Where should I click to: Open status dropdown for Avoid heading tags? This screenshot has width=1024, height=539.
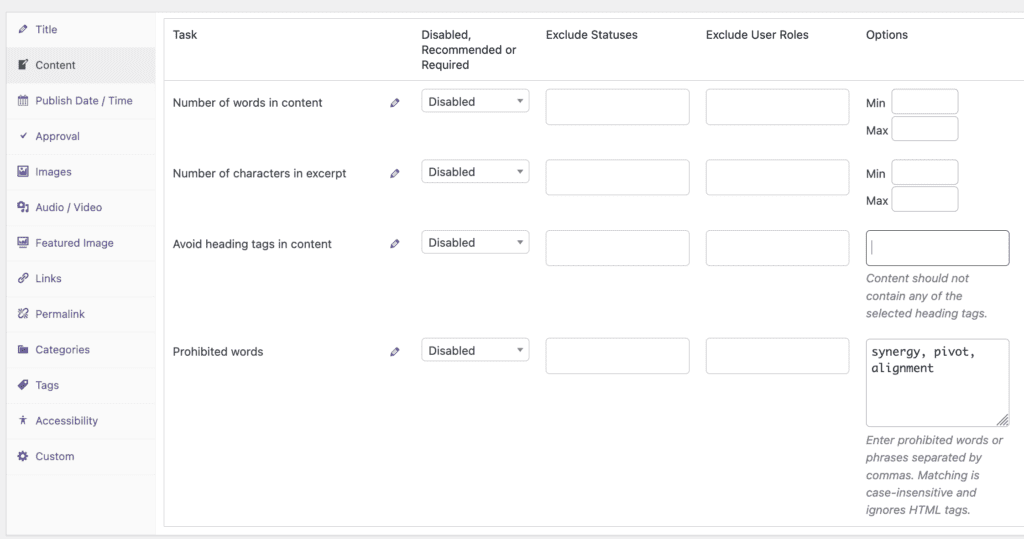[x=475, y=243]
